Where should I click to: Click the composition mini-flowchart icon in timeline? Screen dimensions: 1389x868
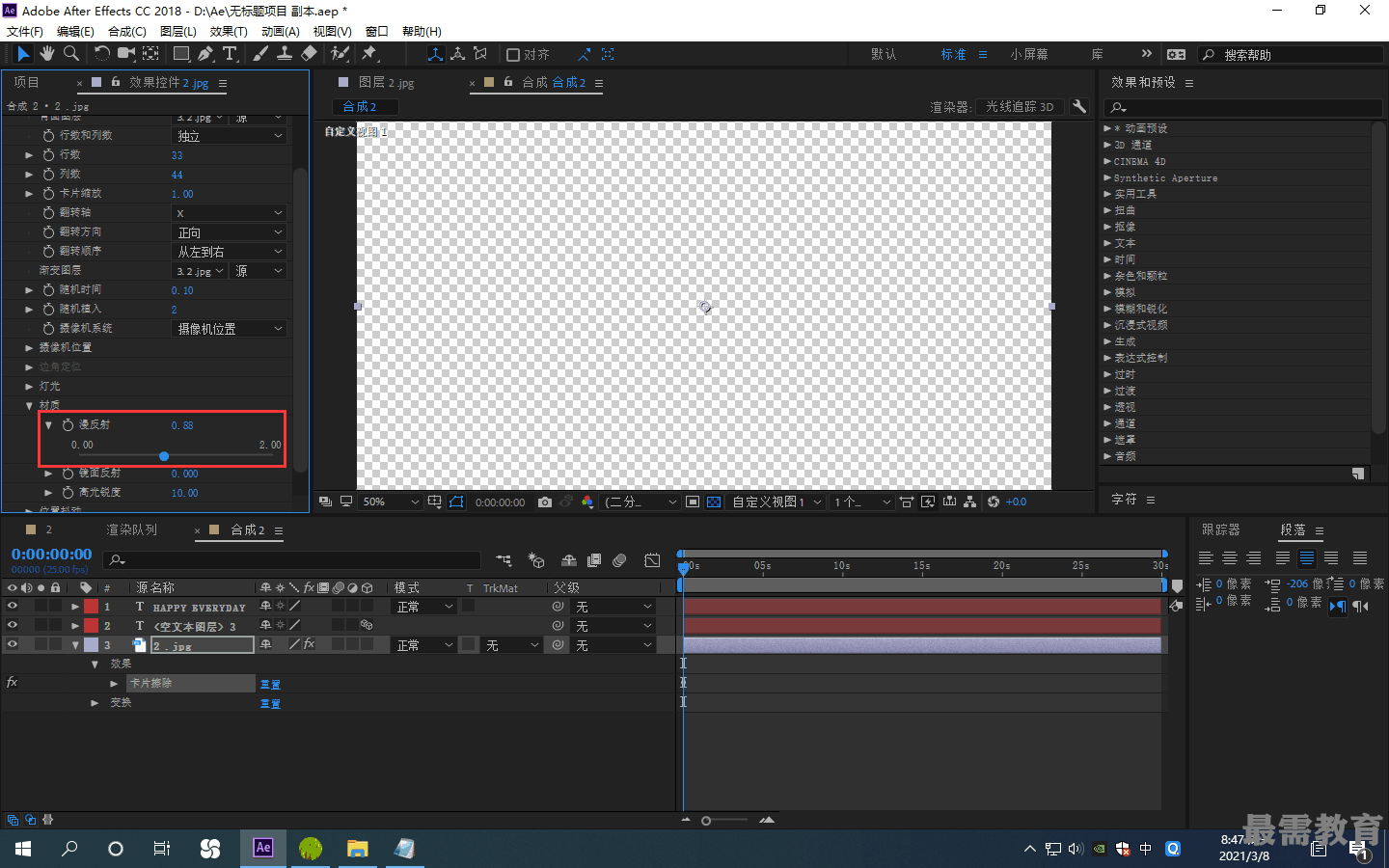[504, 560]
